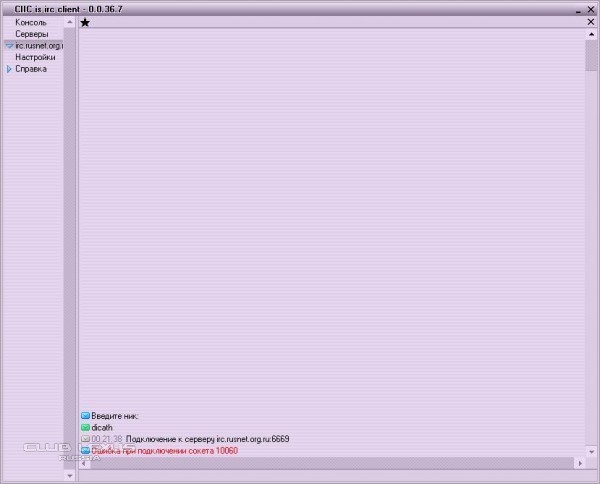Open Настройки in the sidebar
Viewport: 600px width, 484px height.
35,57
